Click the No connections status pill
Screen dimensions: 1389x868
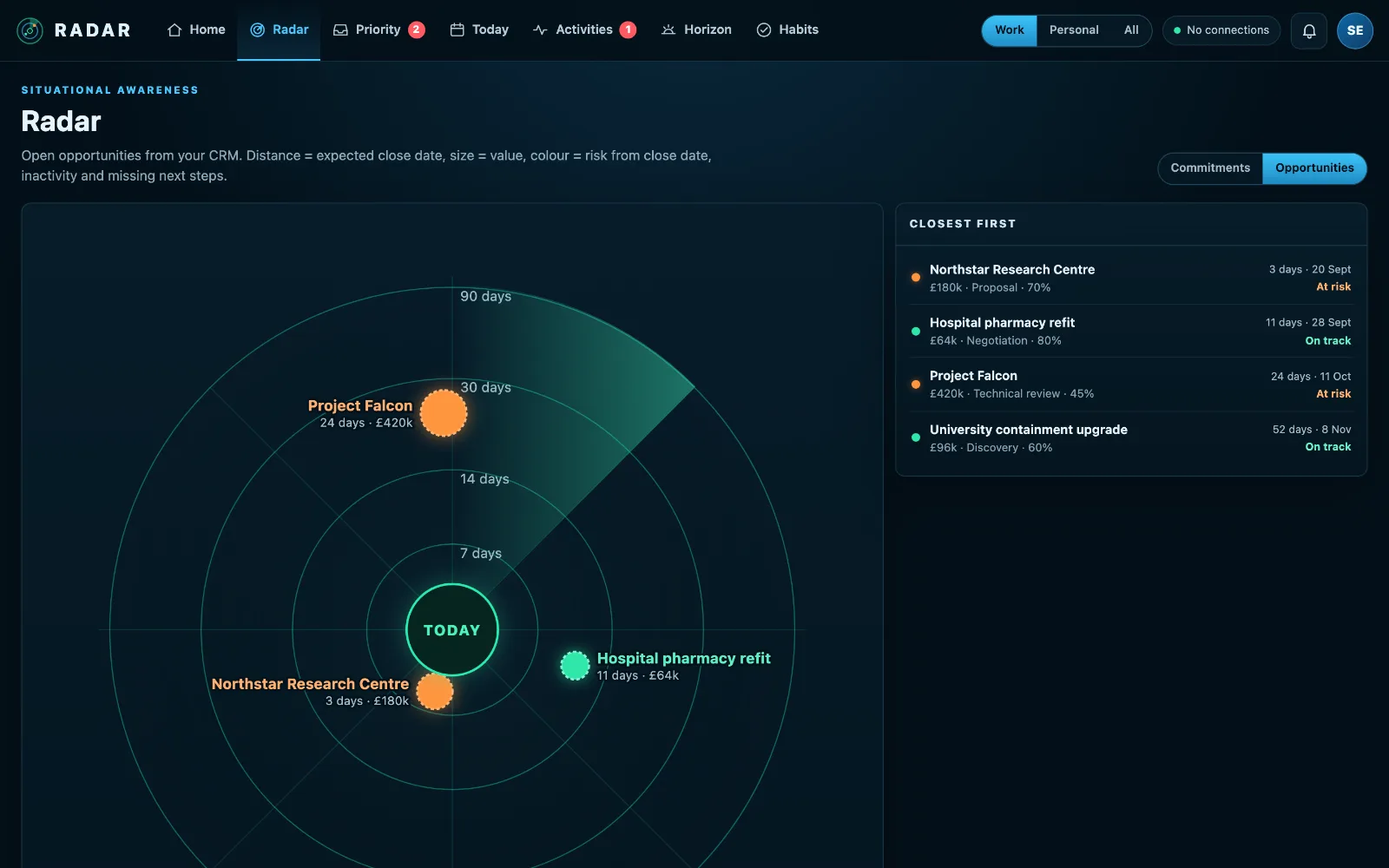tap(1221, 30)
